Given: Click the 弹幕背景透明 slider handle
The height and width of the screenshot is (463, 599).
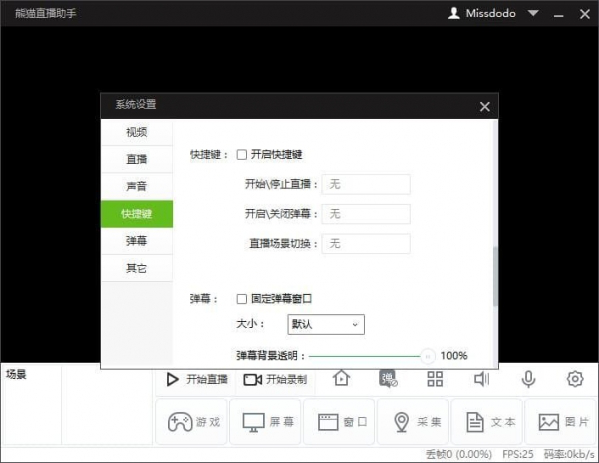Looking at the screenshot, I should coord(428,356).
